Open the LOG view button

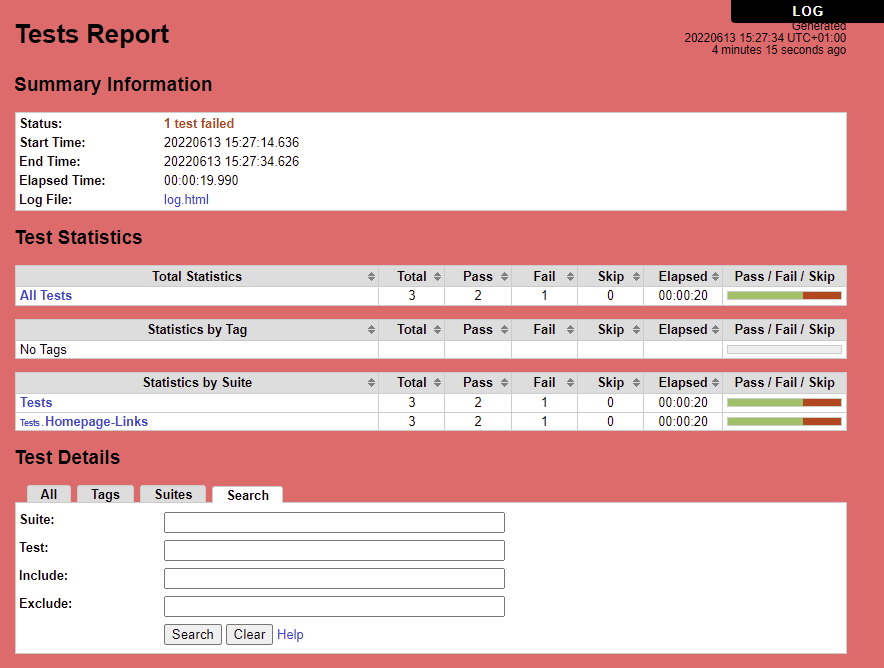point(807,11)
